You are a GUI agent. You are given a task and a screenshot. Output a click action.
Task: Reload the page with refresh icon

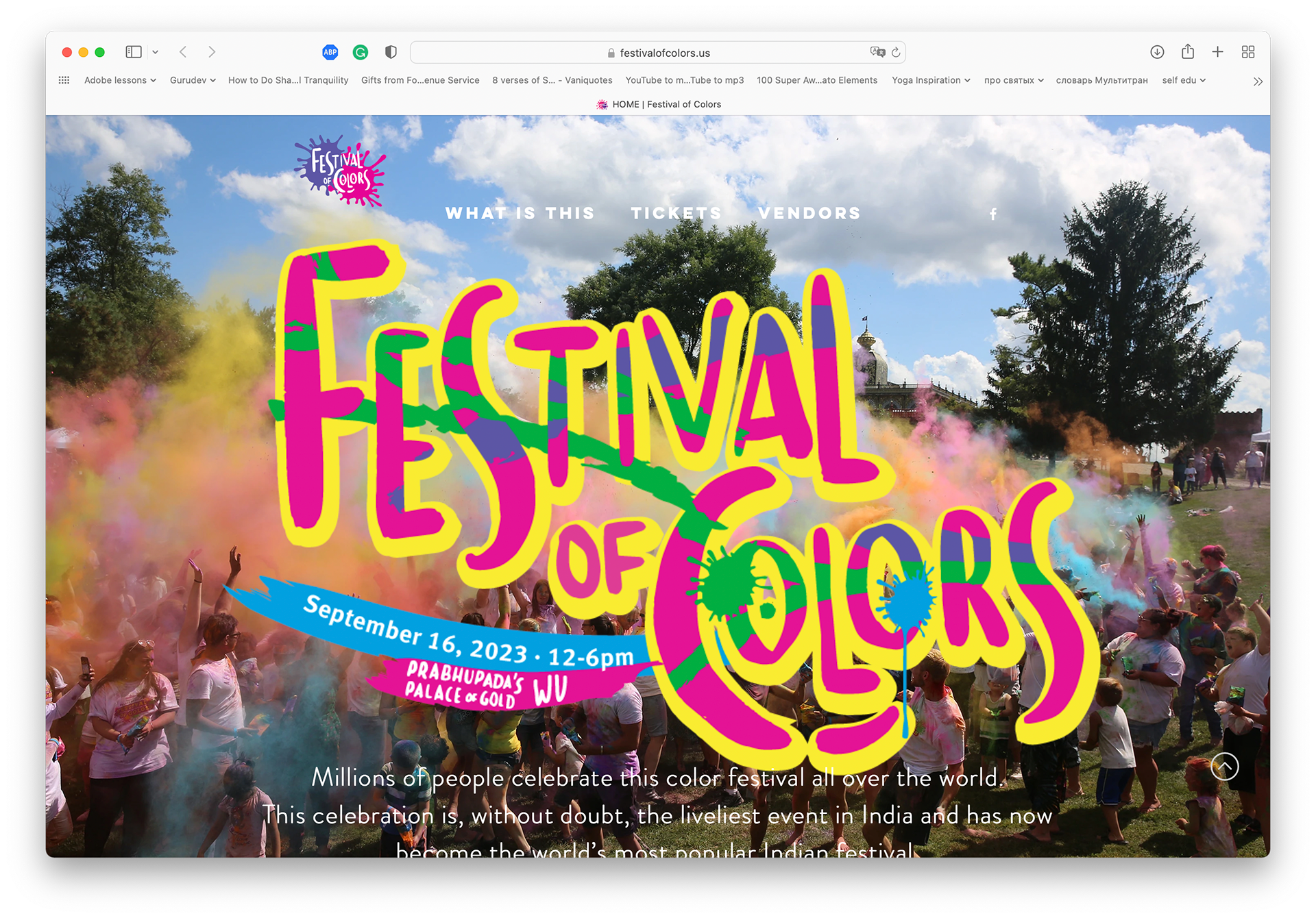tap(896, 53)
